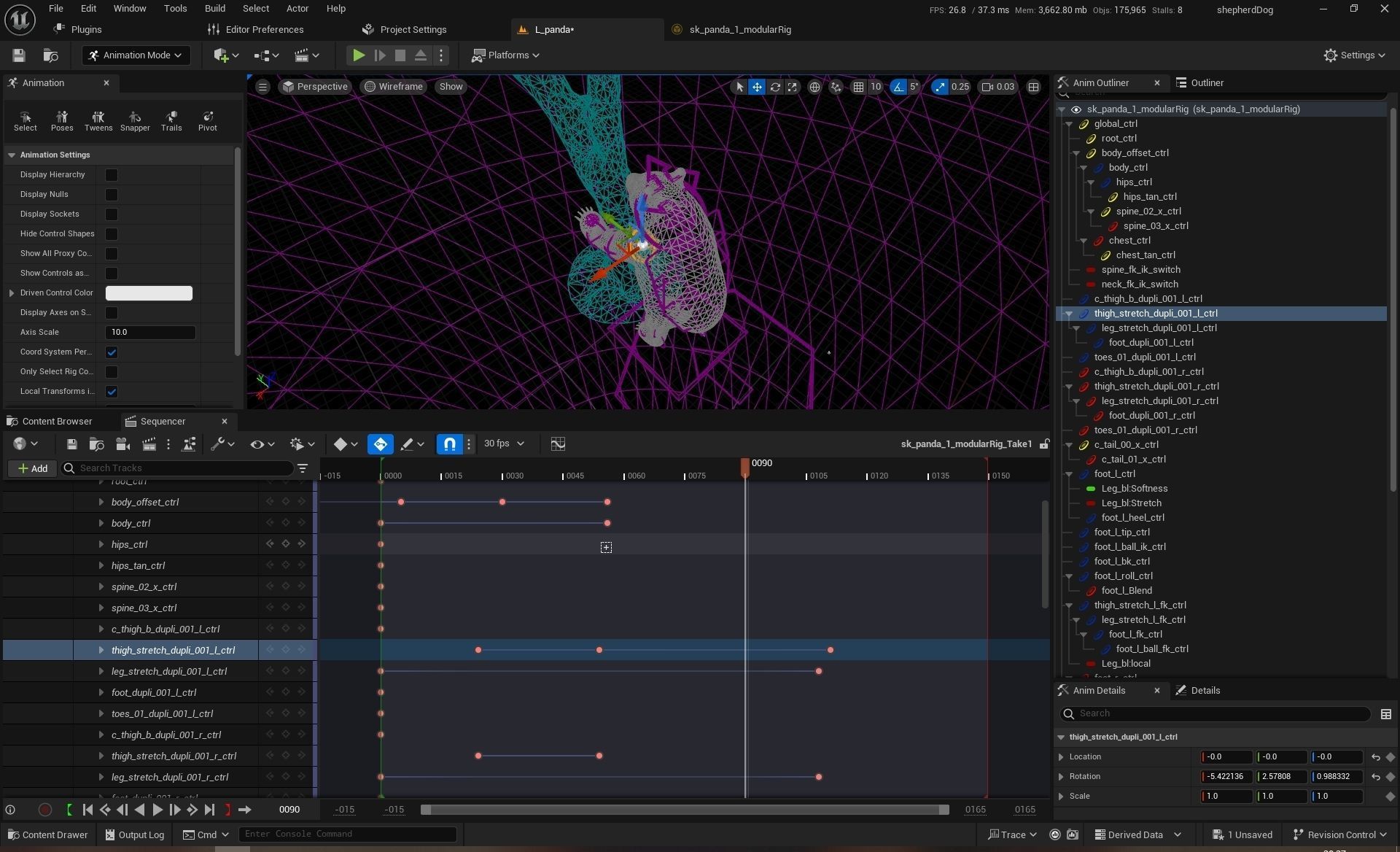The height and width of the screenshot is (852, 1400).
Task: Uncheck Coord System Per checkbox
Action: (112, 352)
